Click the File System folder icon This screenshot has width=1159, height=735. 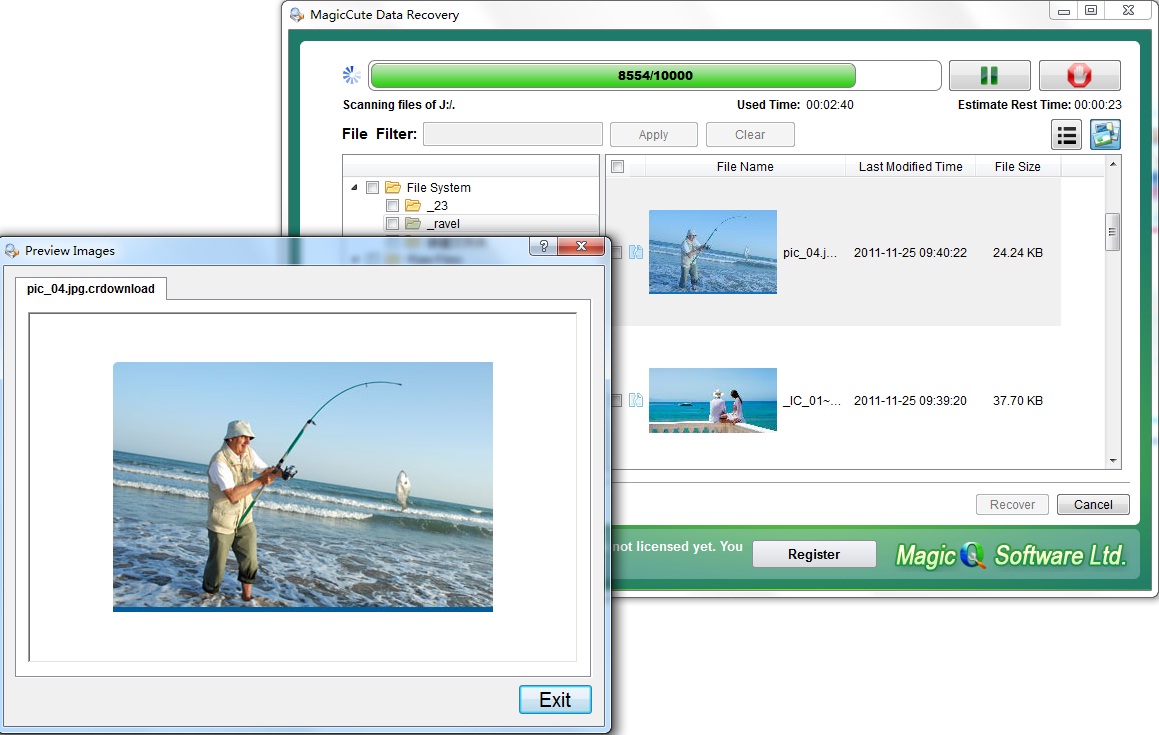coord(393,188)
